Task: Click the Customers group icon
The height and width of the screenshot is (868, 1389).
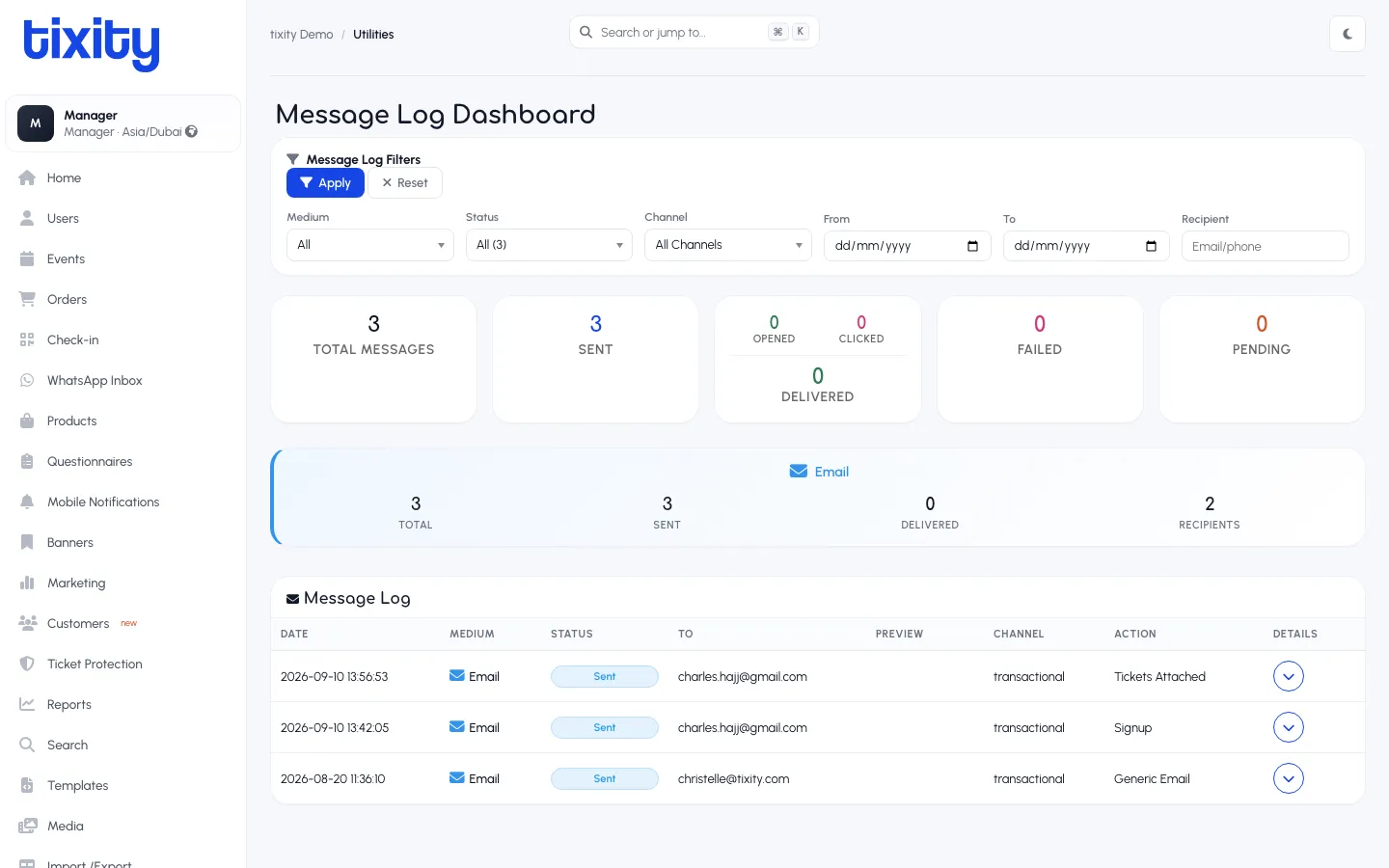Action: (x=27, y=623)
